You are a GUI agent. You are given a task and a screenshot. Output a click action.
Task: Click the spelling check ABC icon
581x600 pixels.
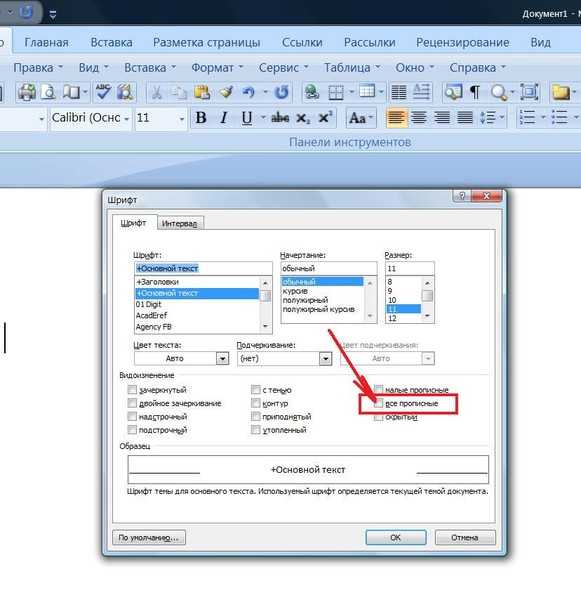tap(103, 92)
